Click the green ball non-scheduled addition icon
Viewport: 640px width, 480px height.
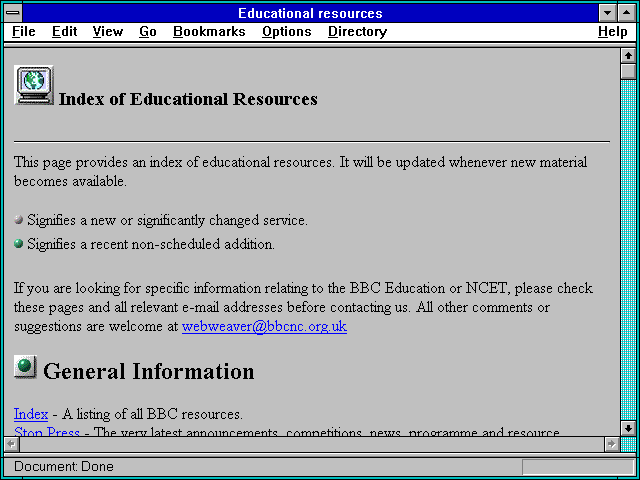coord(18,244)
